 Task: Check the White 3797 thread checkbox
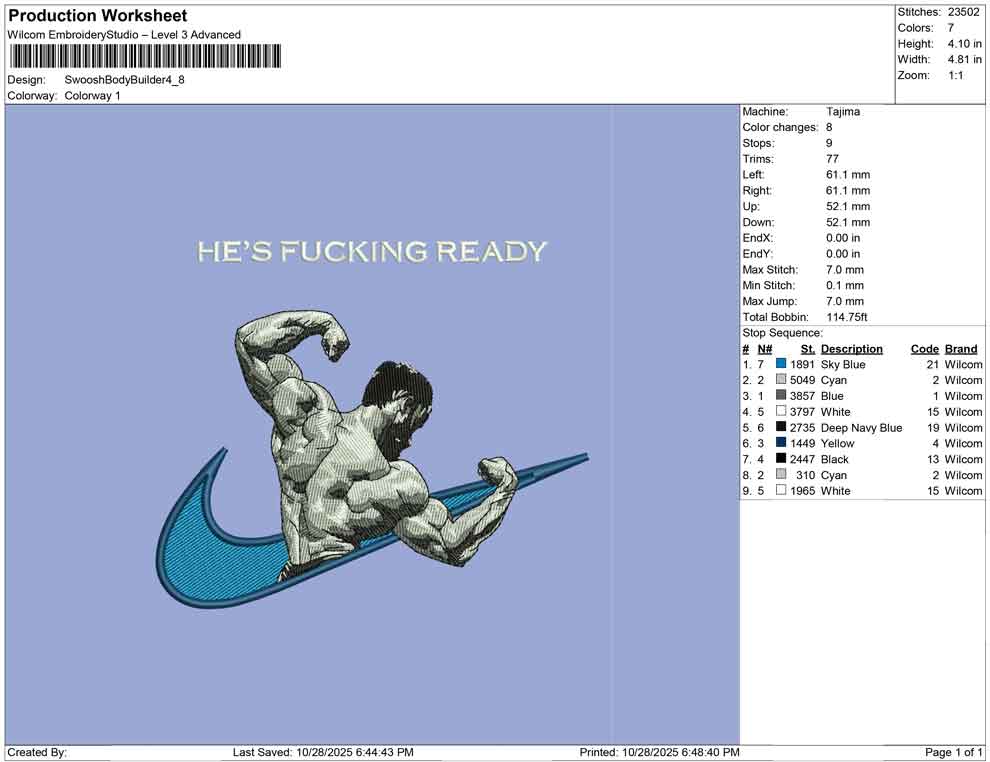tap(780, 411)
